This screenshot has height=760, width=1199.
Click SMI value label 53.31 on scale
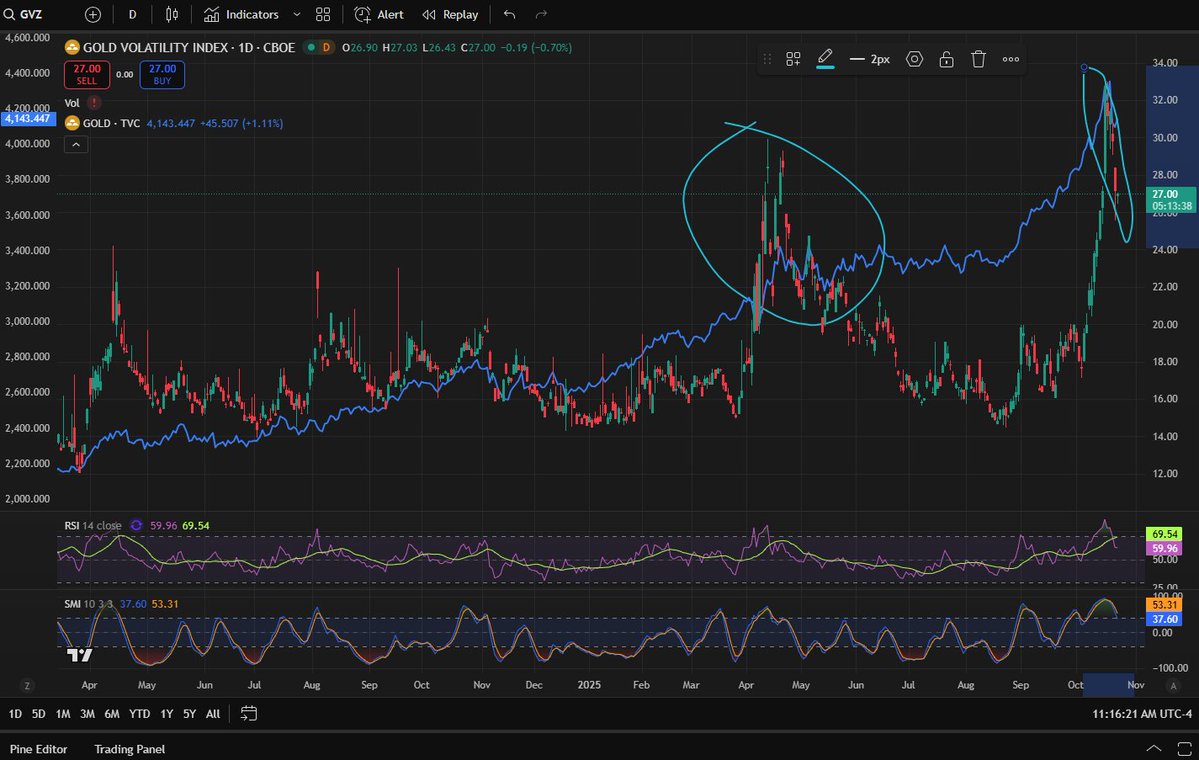(1164, 605)
